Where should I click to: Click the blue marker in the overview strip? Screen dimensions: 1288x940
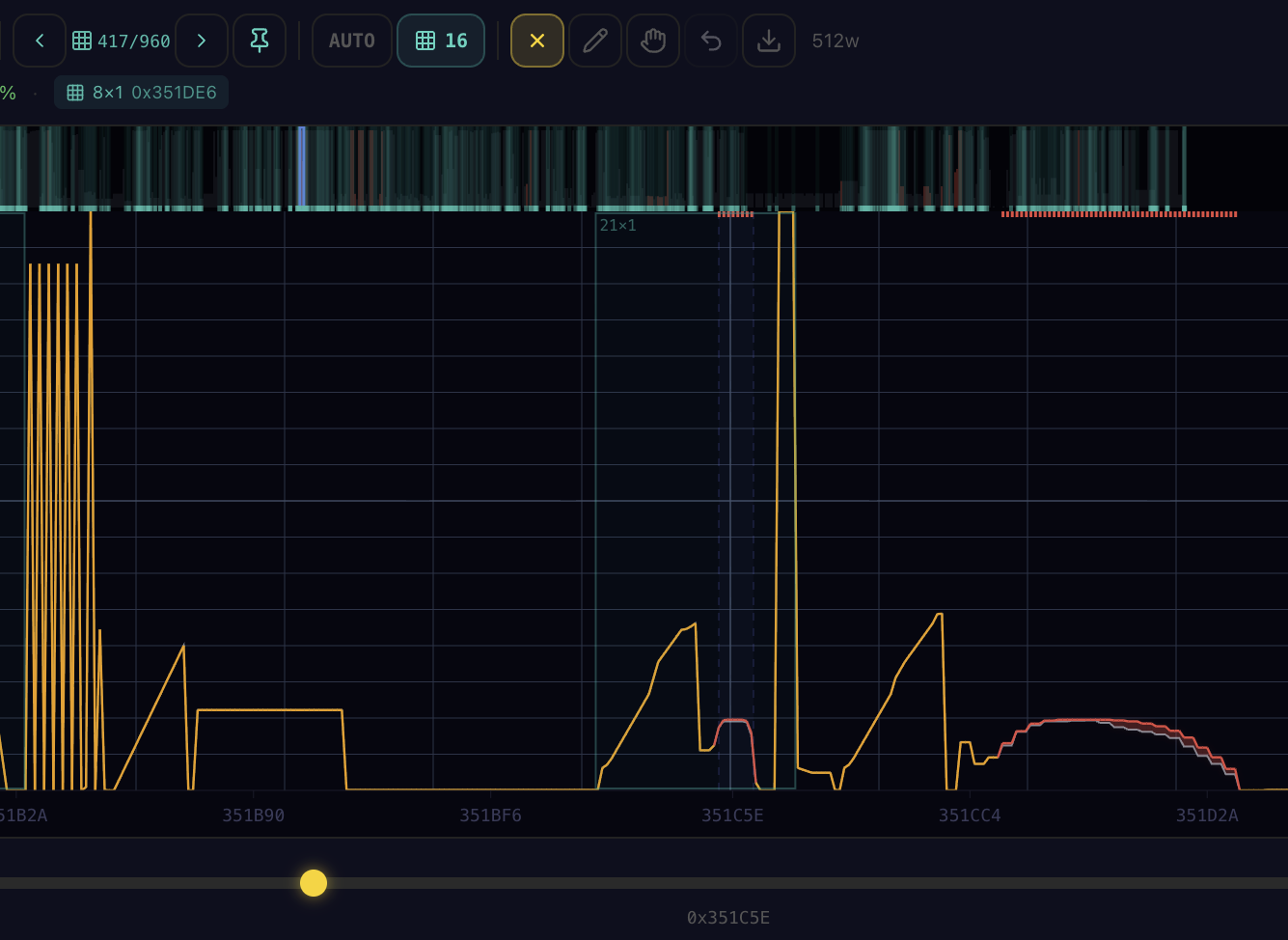302,166
